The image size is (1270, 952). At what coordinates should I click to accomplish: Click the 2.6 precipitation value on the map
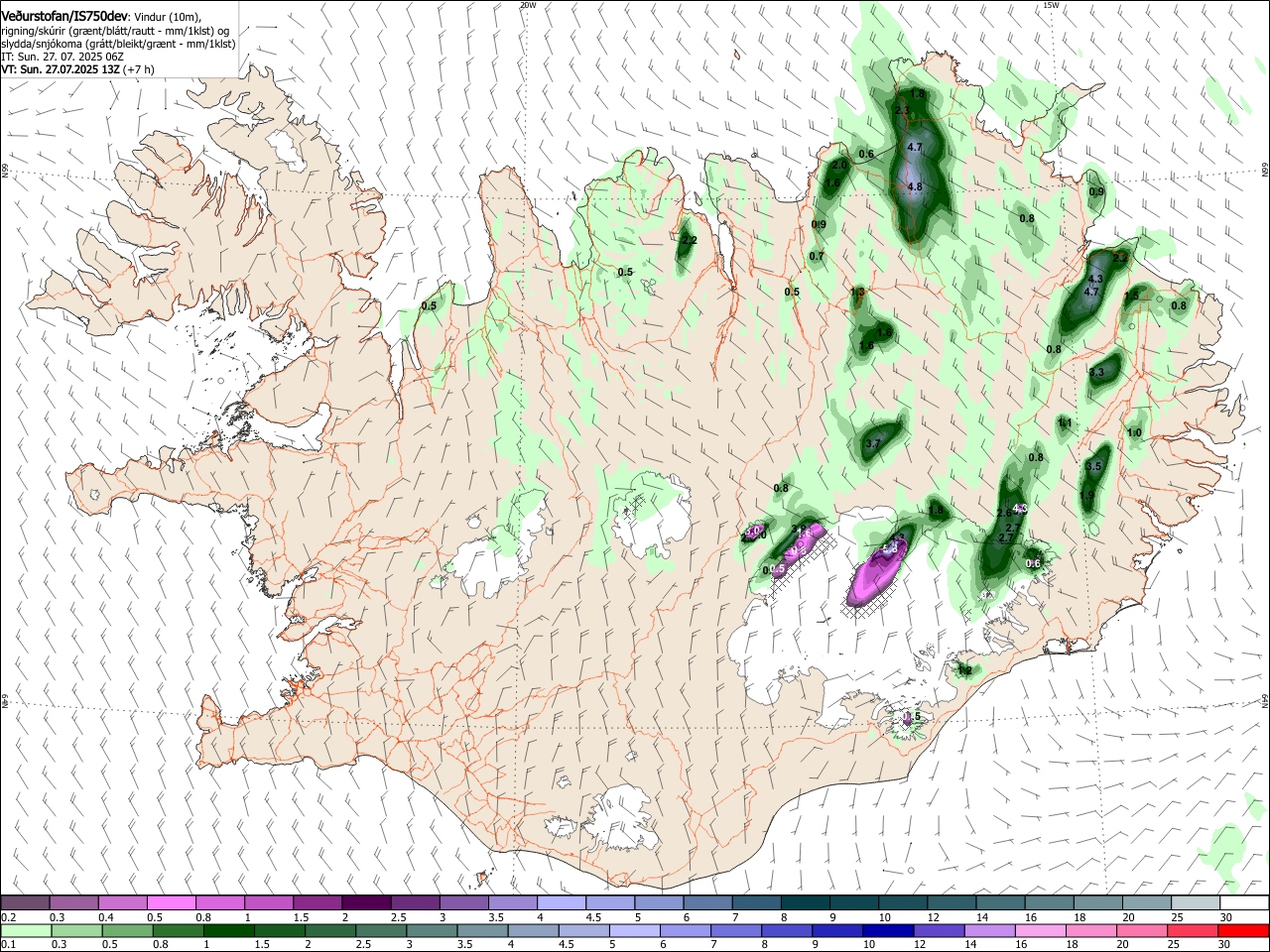pyautogui.click(x=1004, y=513)
